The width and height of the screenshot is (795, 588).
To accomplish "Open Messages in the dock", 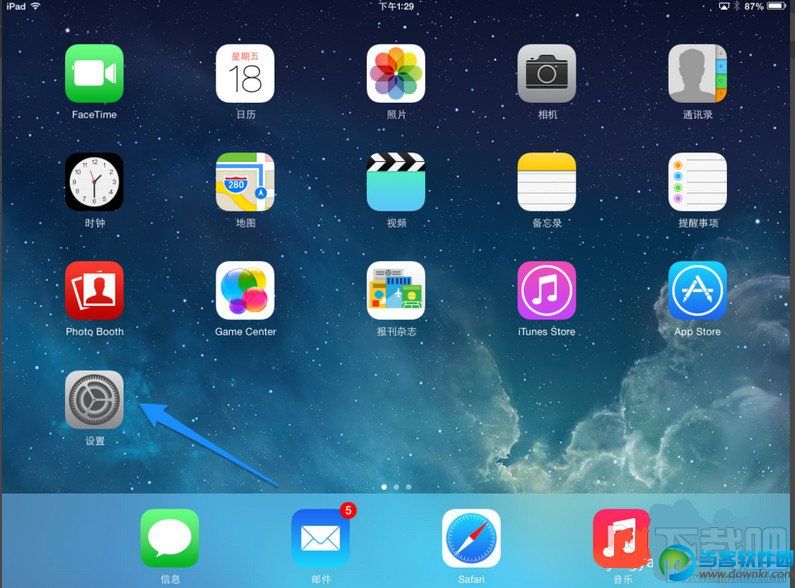I will [170, 538].
